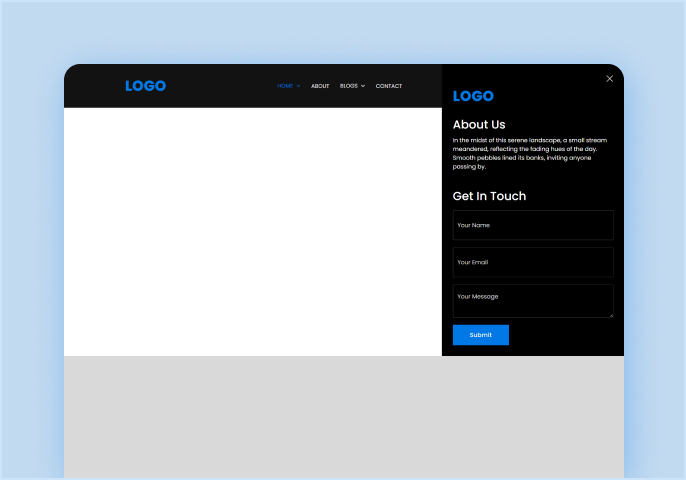Image resolution: width=686 pixels, height=480 pixels.
Task: Click the blue LOGO in the side panel
Action: (x=473, y=96)
